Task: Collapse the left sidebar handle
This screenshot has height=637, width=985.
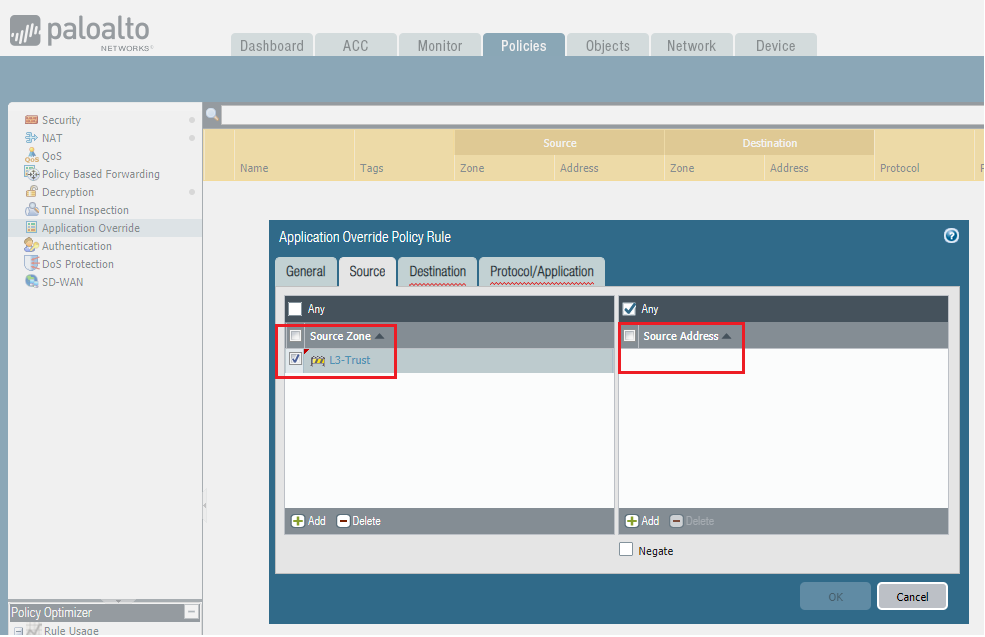Action: coord(204,504)
